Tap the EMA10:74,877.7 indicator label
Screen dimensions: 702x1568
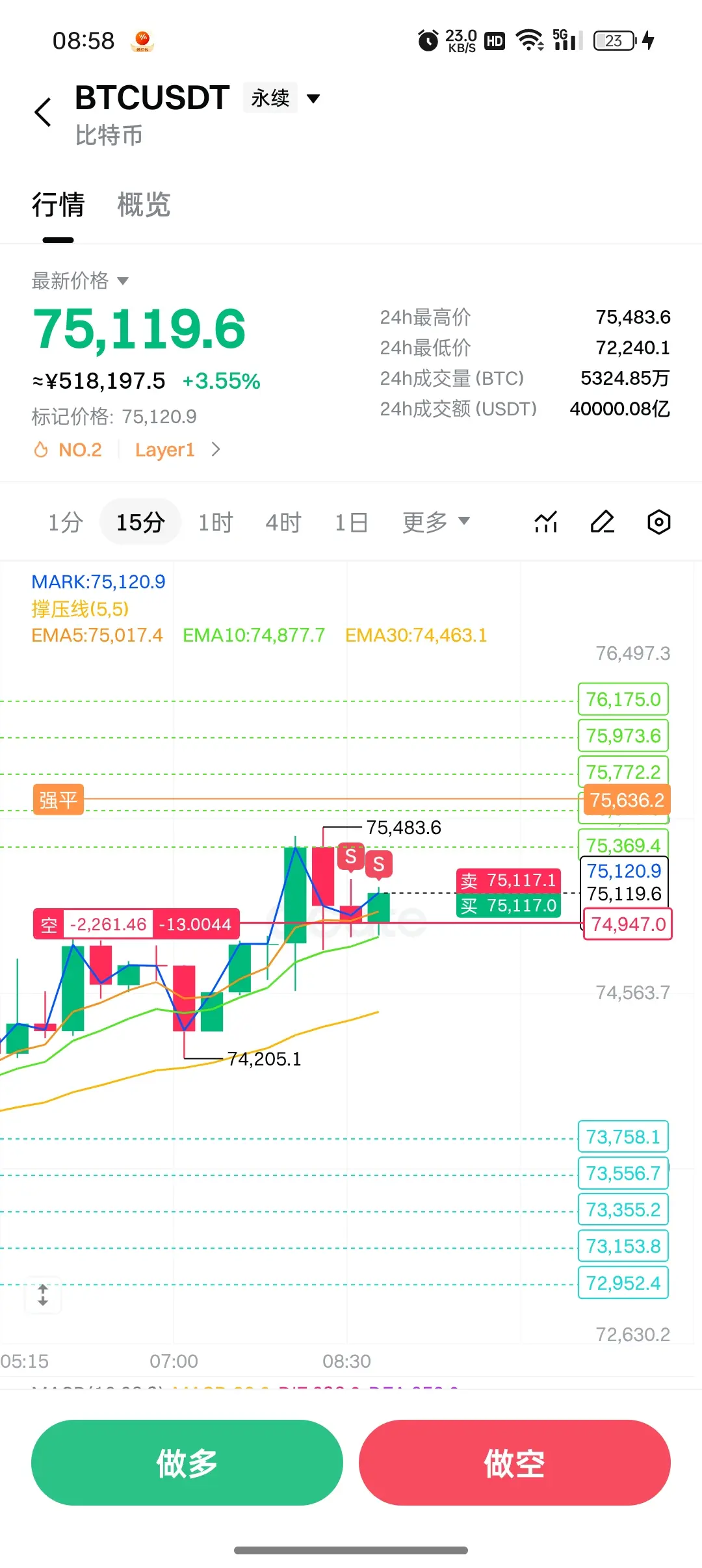[253, 635]
